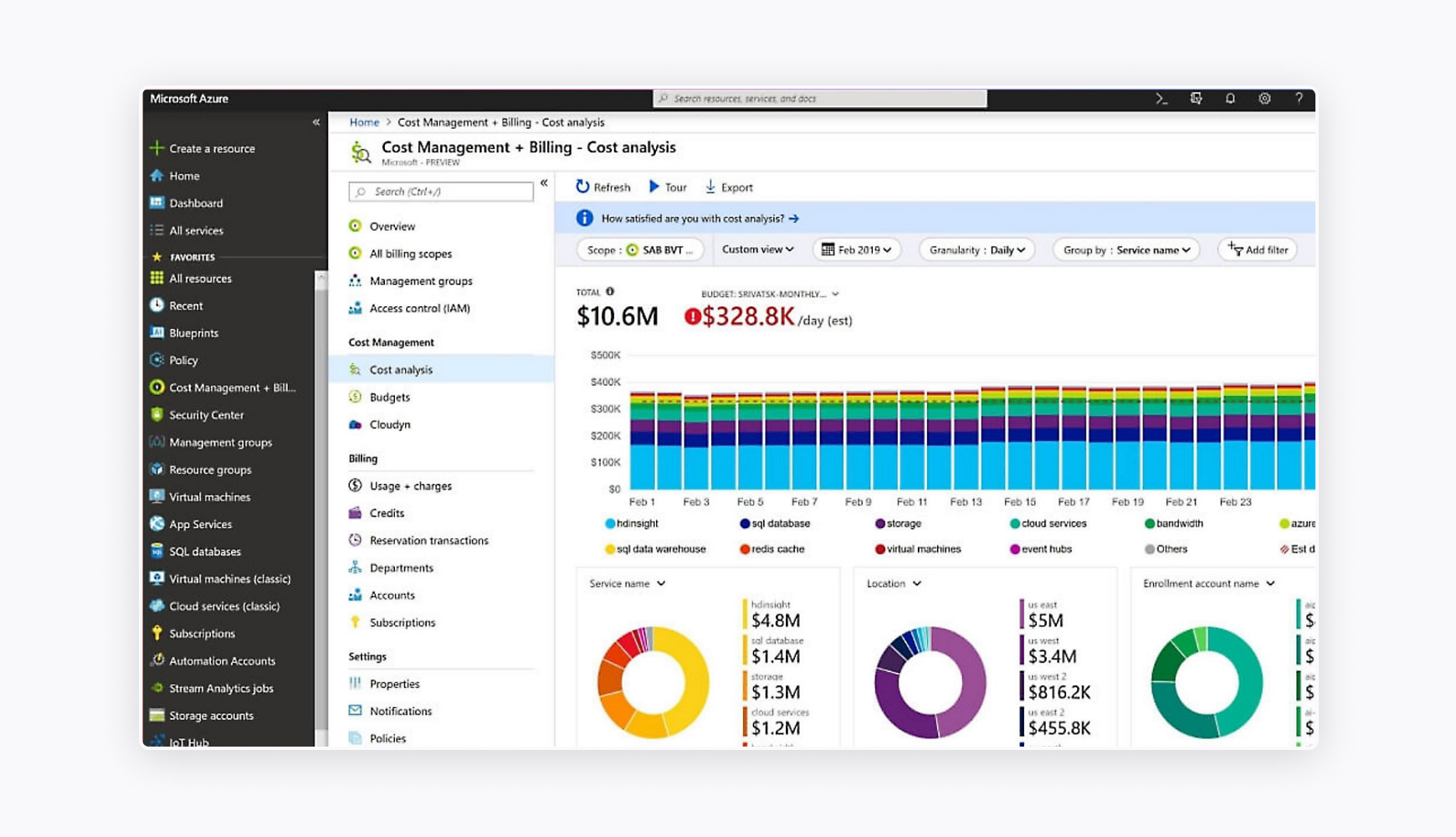Click the Export download icon
1456x837 pixels.
coord(710,187)
